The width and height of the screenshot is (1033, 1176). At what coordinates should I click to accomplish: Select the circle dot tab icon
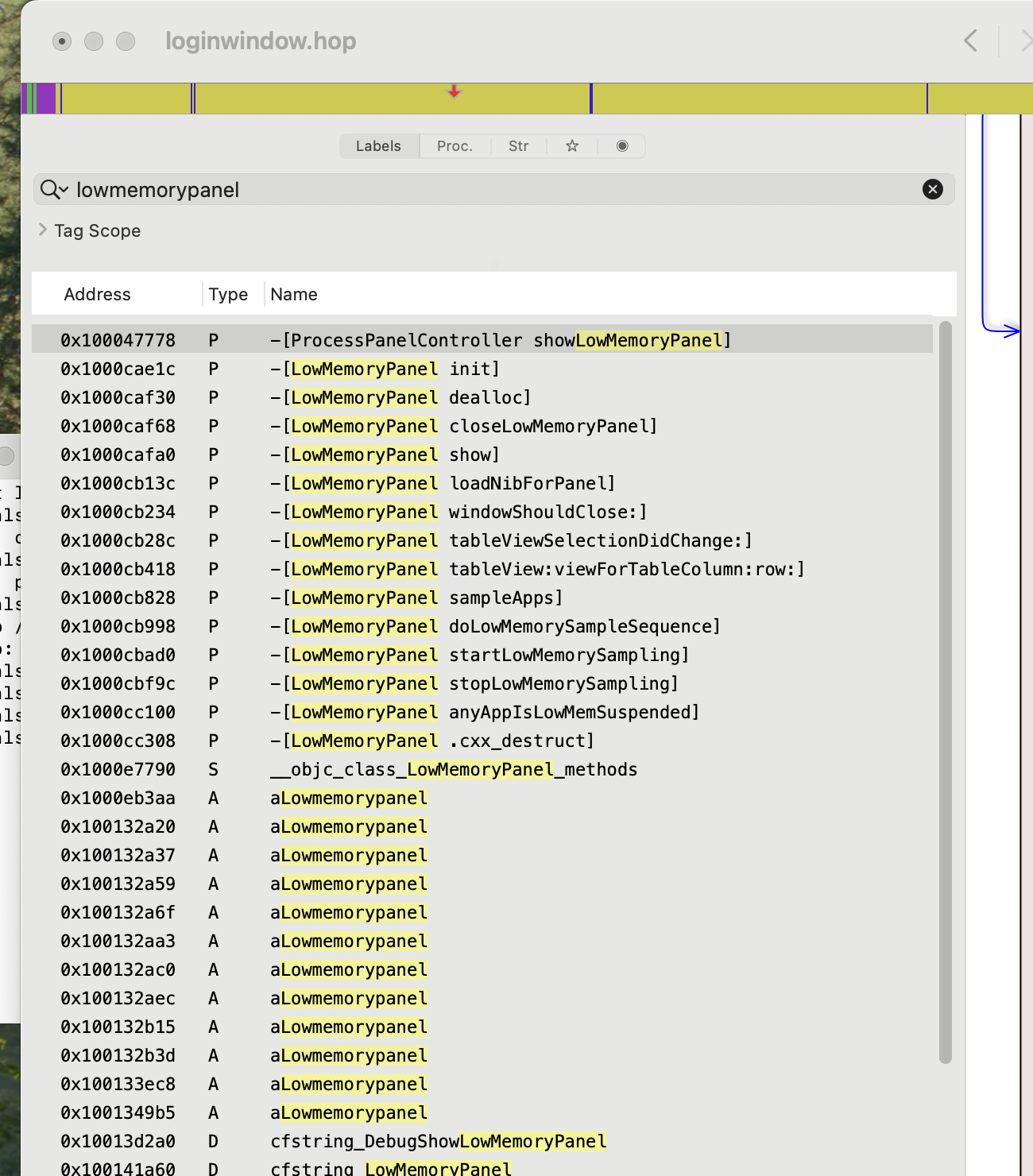click(x=622, y=146)
